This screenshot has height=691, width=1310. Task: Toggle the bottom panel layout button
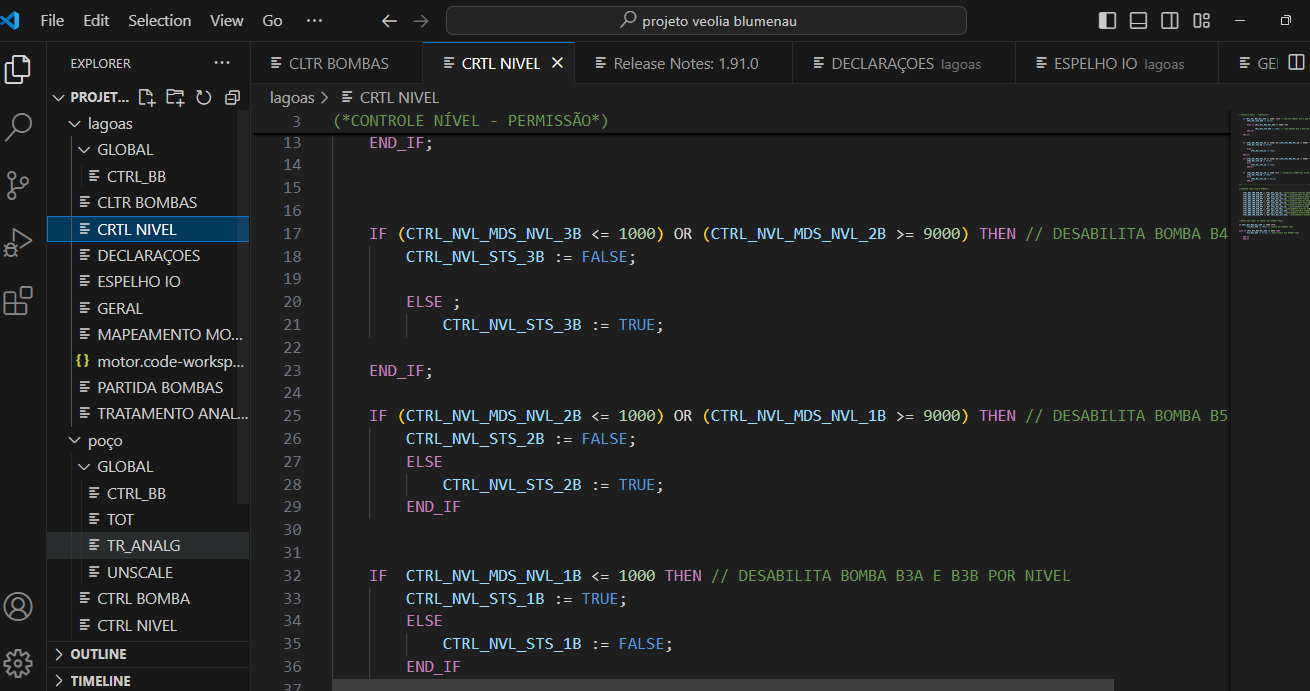coord(1138,21)
